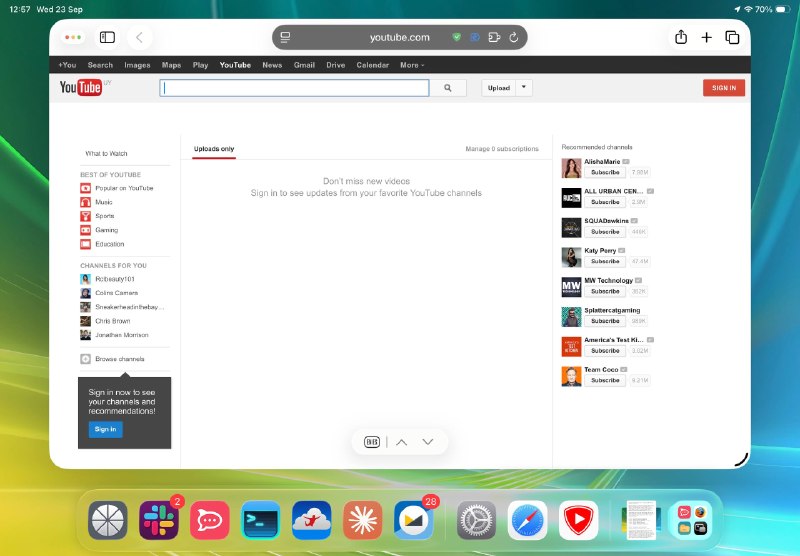Screen dimensions: 800x556
Task: Open the terminal app in dock
Action: [261, 520]
